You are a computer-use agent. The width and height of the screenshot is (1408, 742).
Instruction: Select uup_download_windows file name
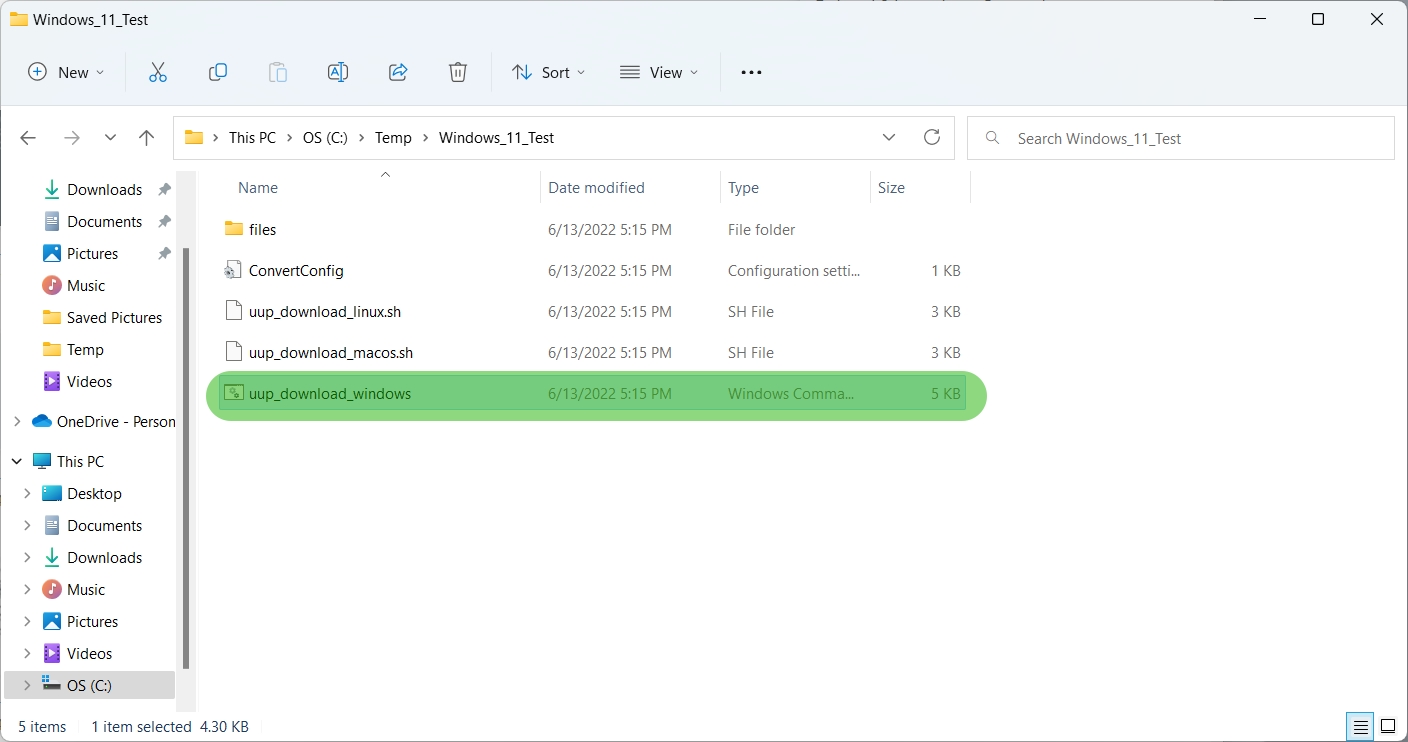pyautogui.click(x=330, y=393)
